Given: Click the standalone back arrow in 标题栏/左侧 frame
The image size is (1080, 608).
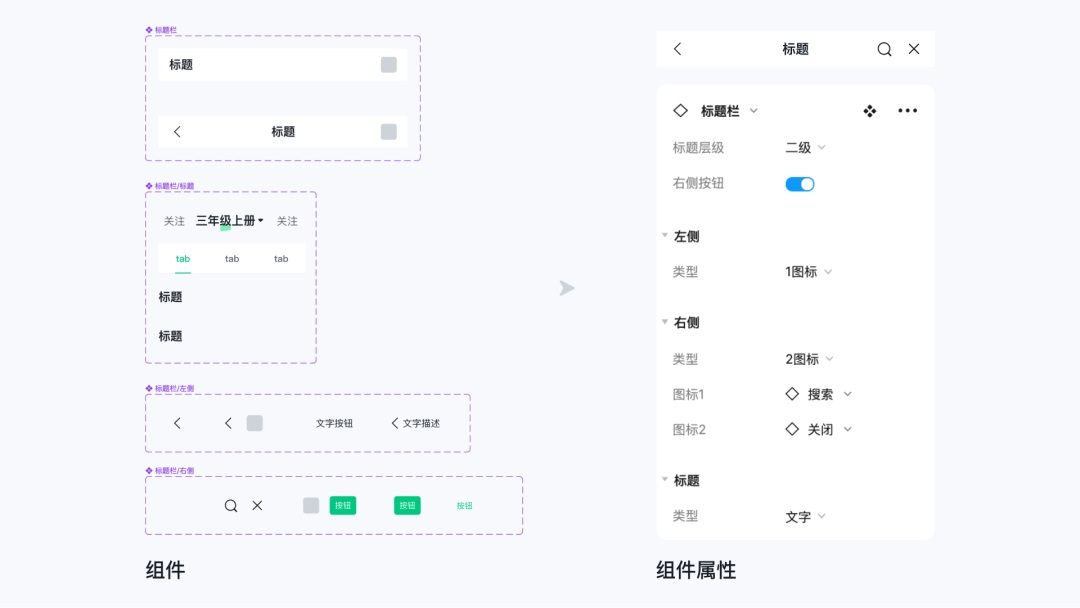Looking at the screenshot, I should (x=178, y=423).
